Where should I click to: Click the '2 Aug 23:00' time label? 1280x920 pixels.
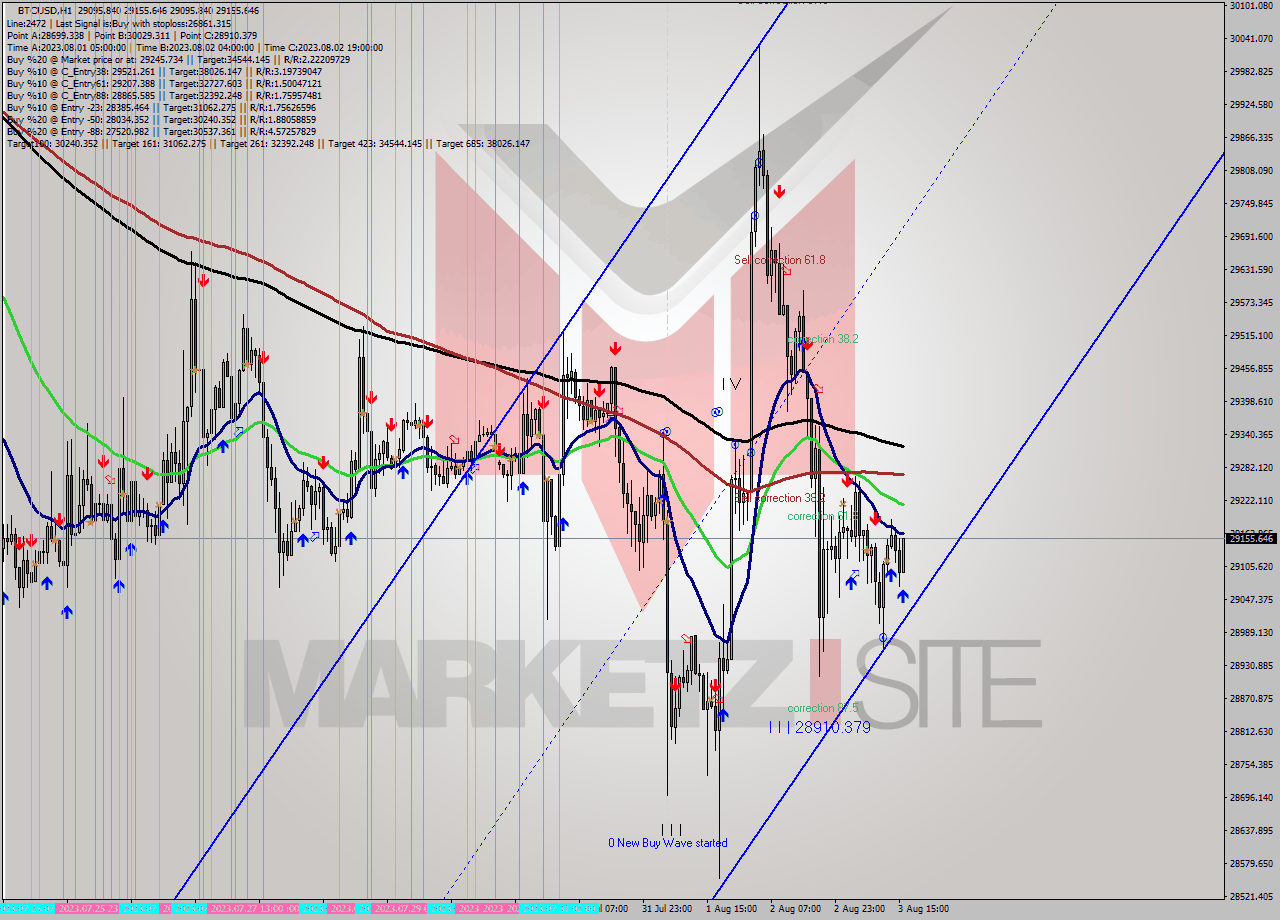pos(859,909)
